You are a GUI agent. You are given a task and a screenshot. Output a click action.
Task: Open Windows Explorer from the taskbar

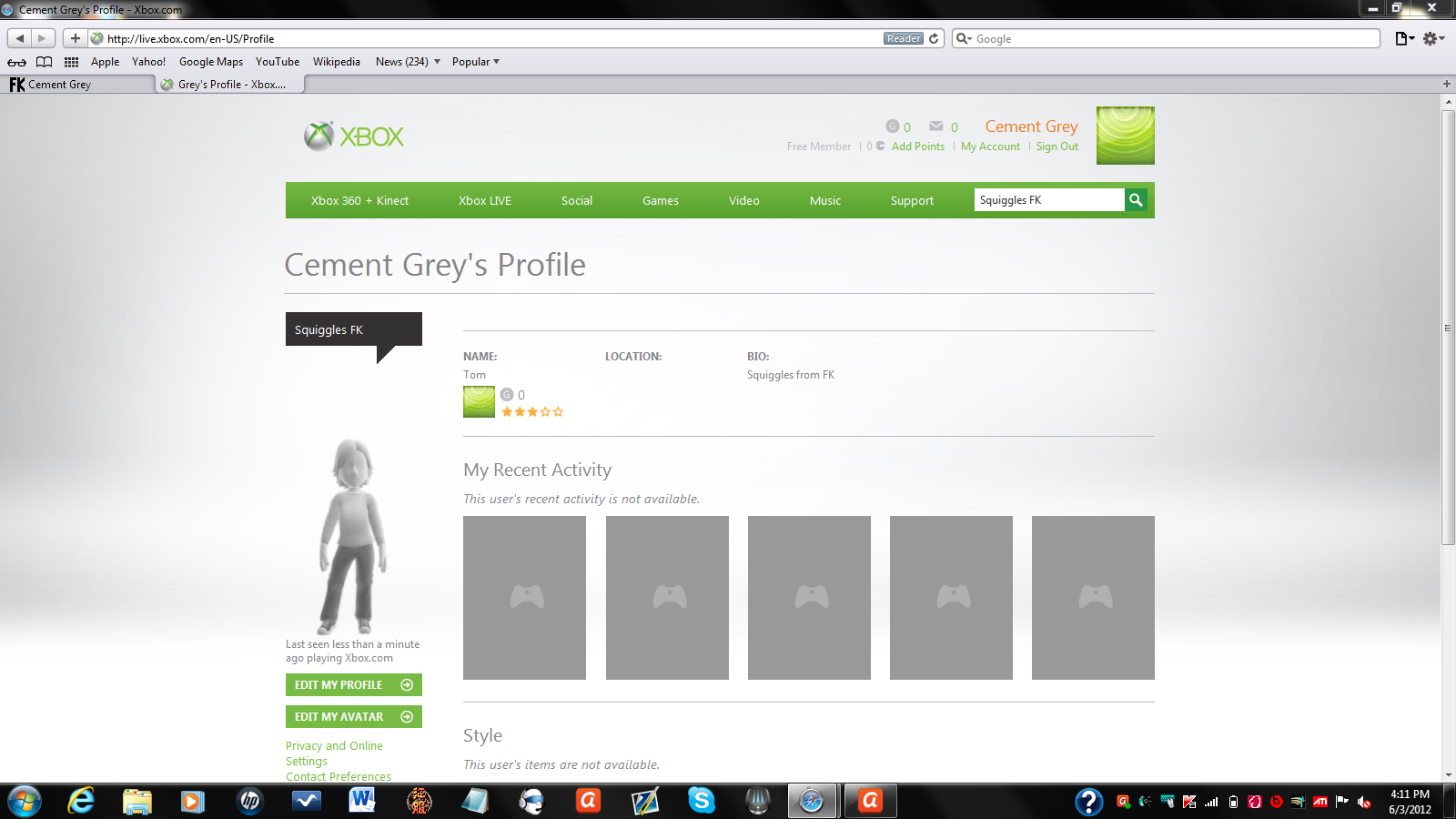point(137,801)
